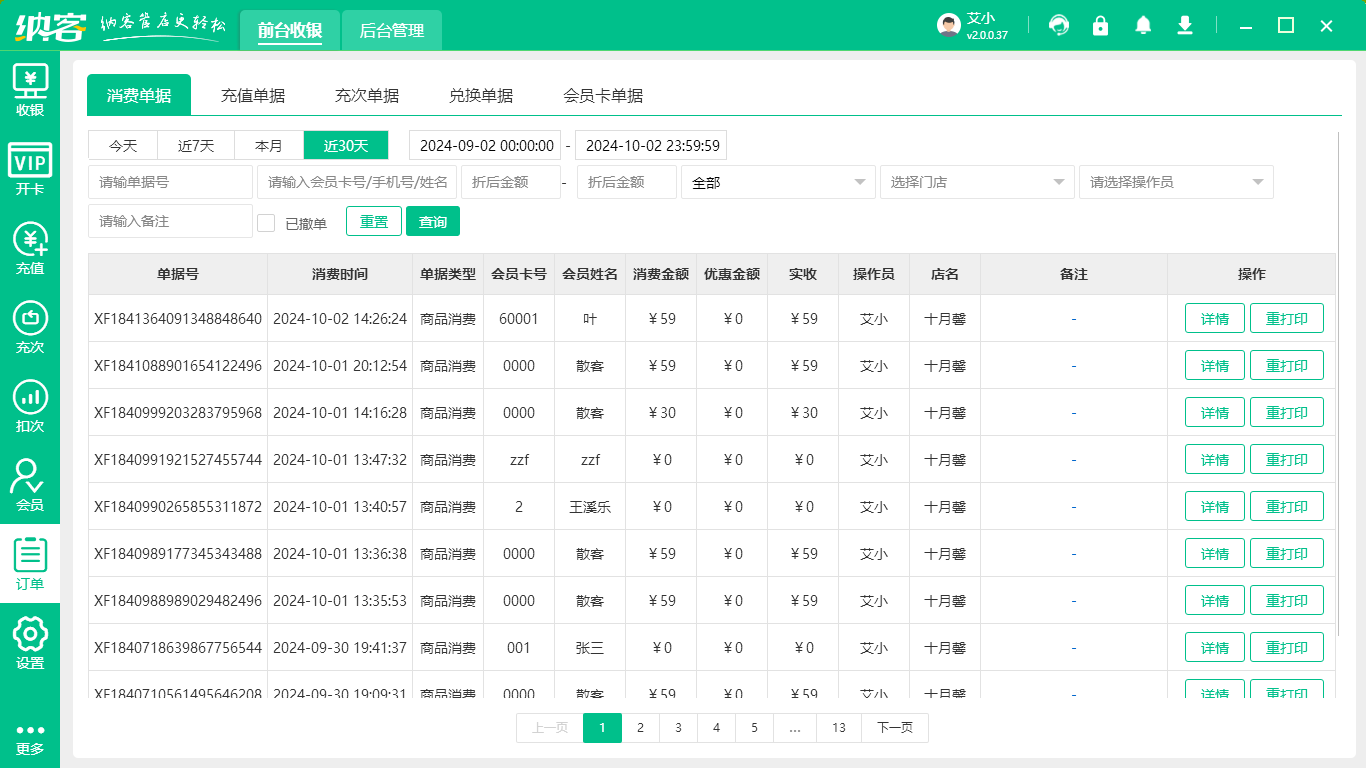Image resolution: width=1366 pixels, height=768 pixels.
Task: Click 重打印 for 王溪乐 order
Action: pyautogui.click(x=1287, y=507)
